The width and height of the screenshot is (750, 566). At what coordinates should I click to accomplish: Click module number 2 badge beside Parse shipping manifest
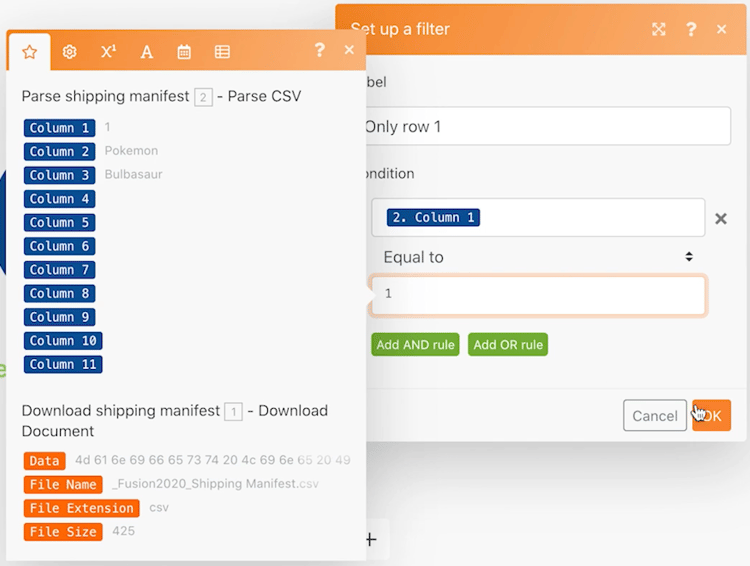[203, 97]
